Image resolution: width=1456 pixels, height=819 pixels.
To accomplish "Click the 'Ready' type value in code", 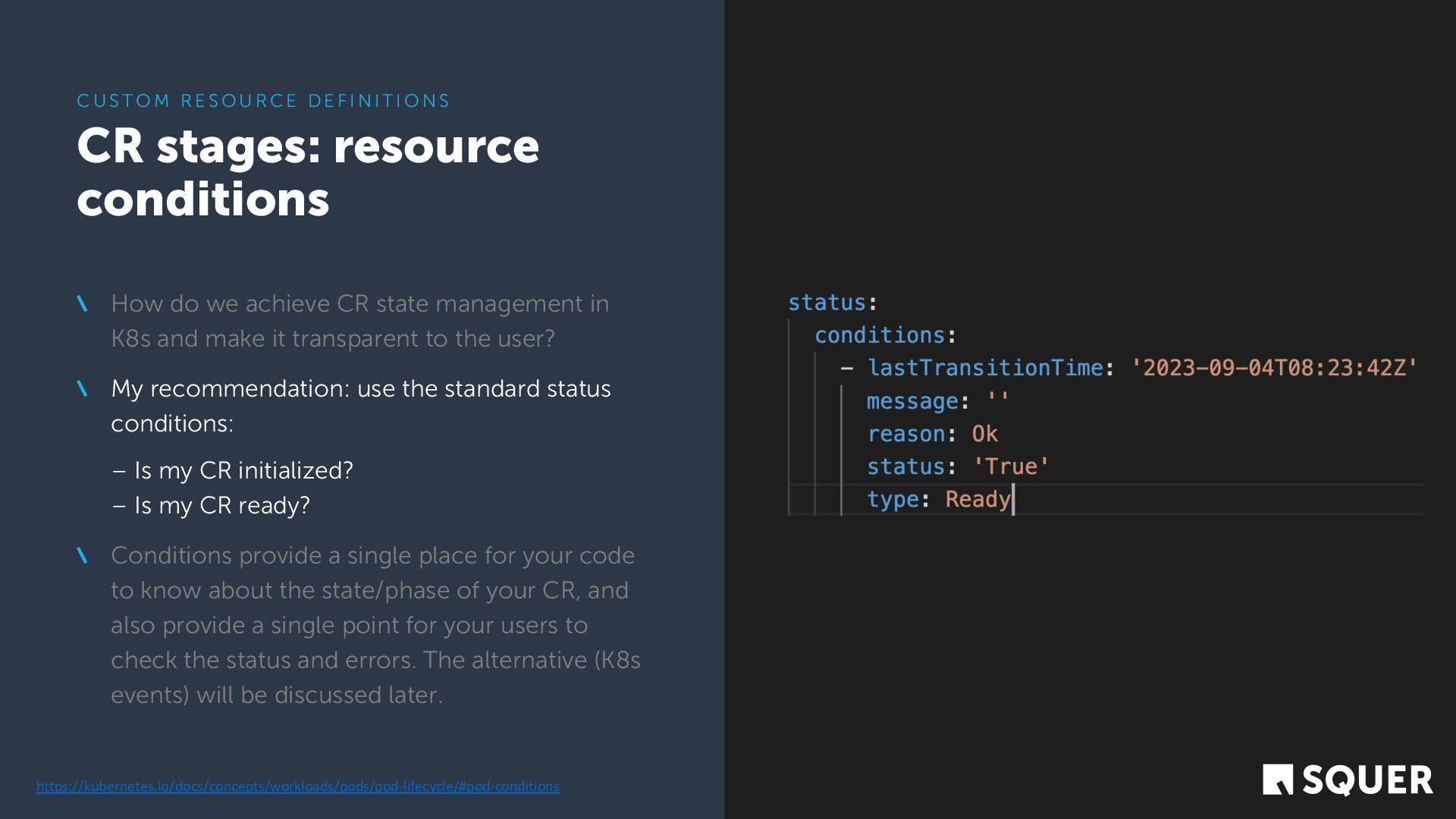I will [977, 499].
